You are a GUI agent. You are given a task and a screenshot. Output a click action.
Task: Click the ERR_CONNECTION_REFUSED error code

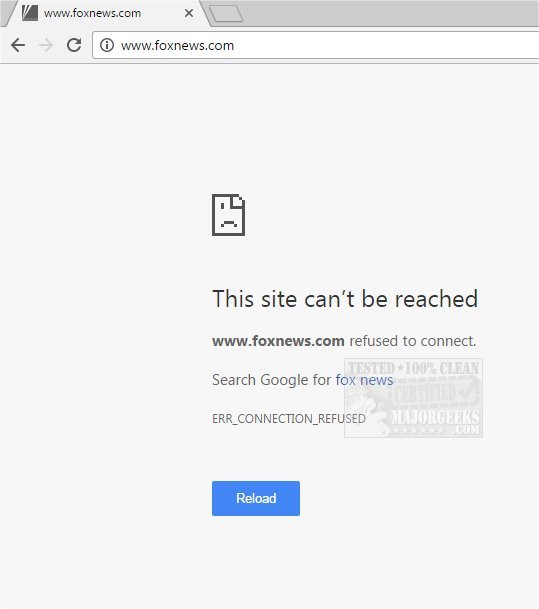pos(289,419)
